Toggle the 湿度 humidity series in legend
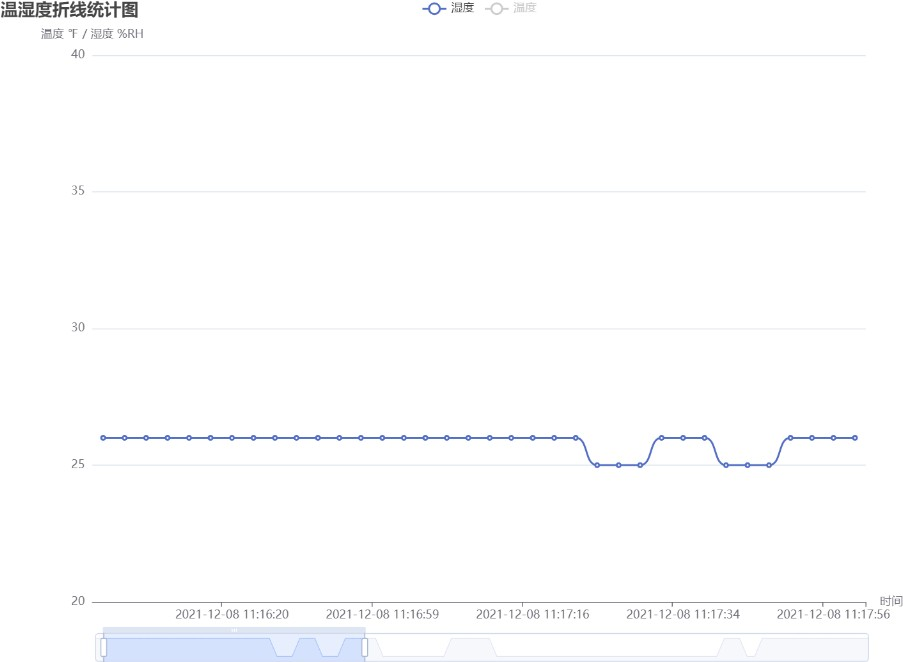 448,8
